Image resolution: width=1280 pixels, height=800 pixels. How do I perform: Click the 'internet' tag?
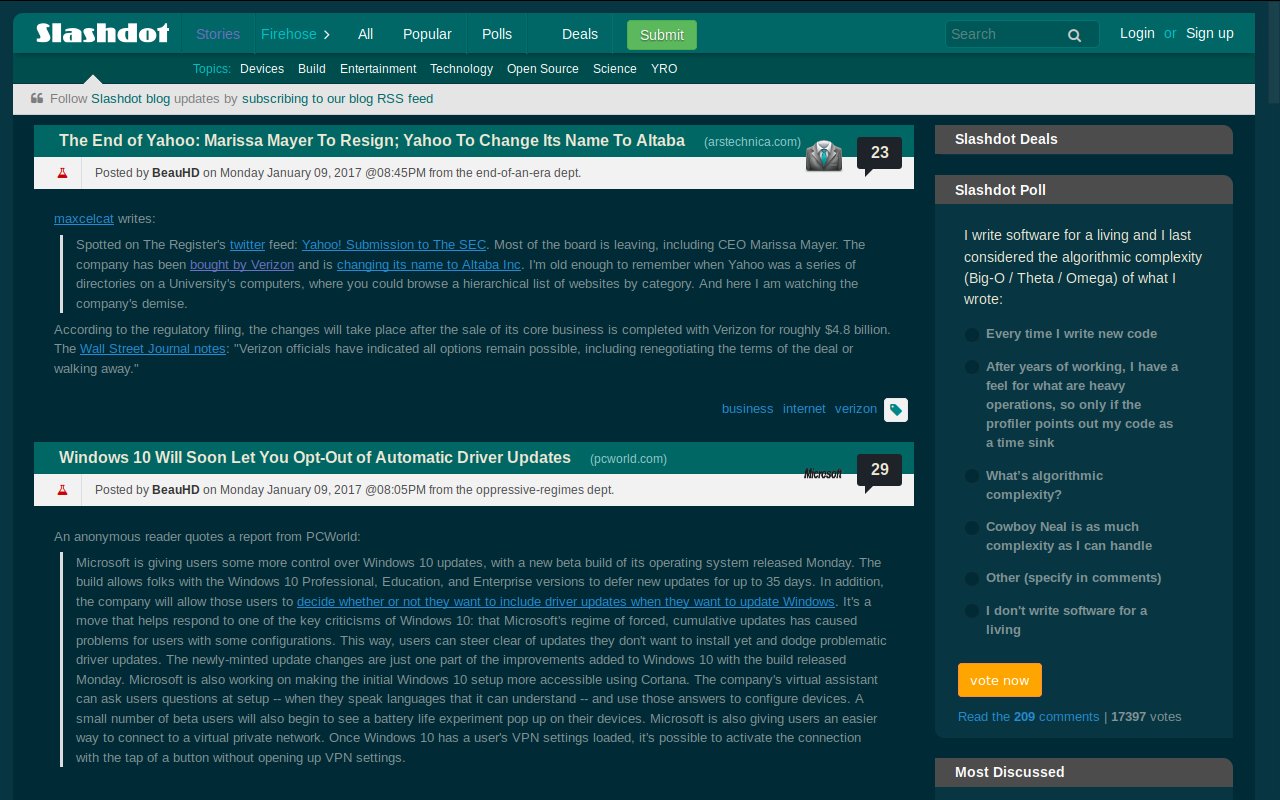804,408
